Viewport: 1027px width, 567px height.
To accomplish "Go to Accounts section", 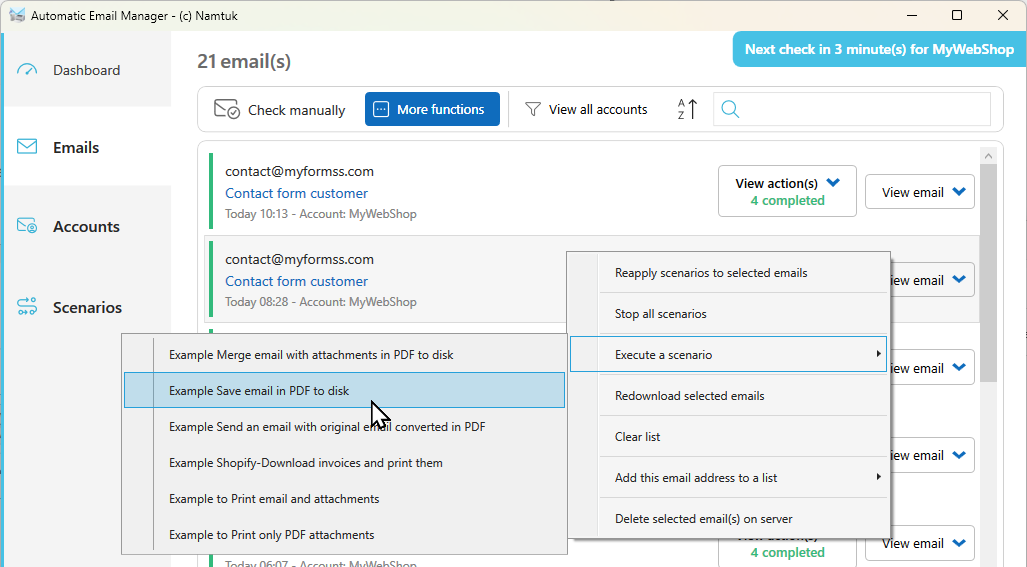I will [88, 226].
